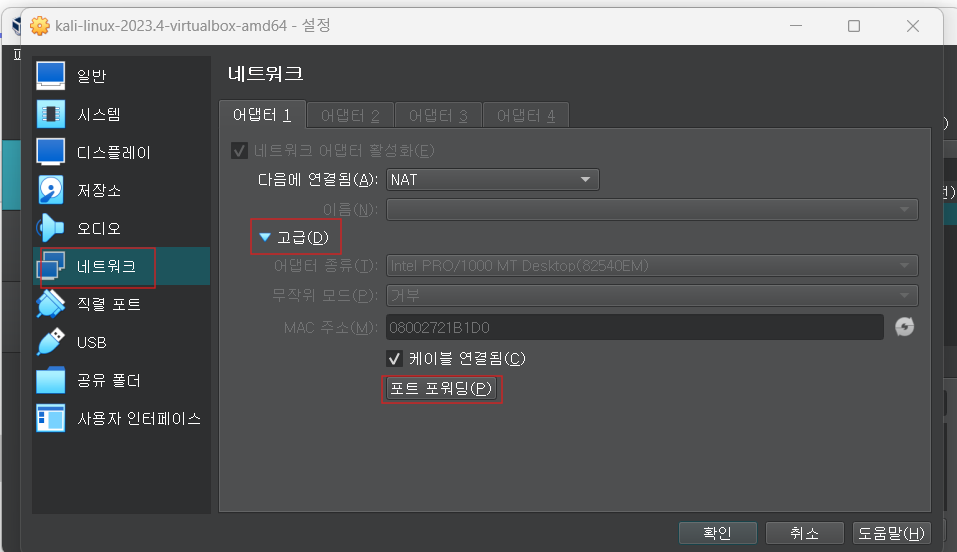Image resolution: width=957 pixels, height=552 pixels.
Task: Select 오디오 label in settings list
Action: [99, 228]
